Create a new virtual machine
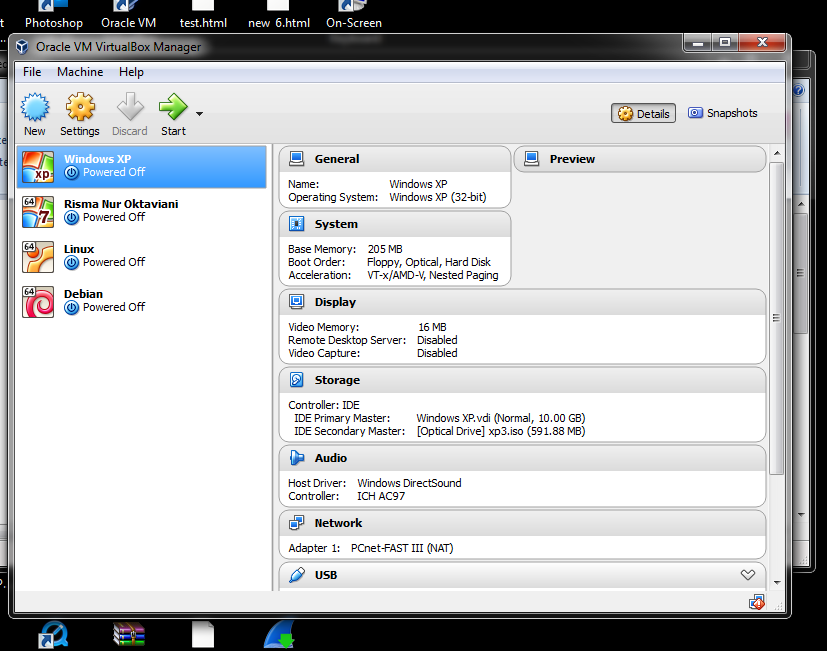The width and height of the screenshot is (827, 651). point(34,113)
